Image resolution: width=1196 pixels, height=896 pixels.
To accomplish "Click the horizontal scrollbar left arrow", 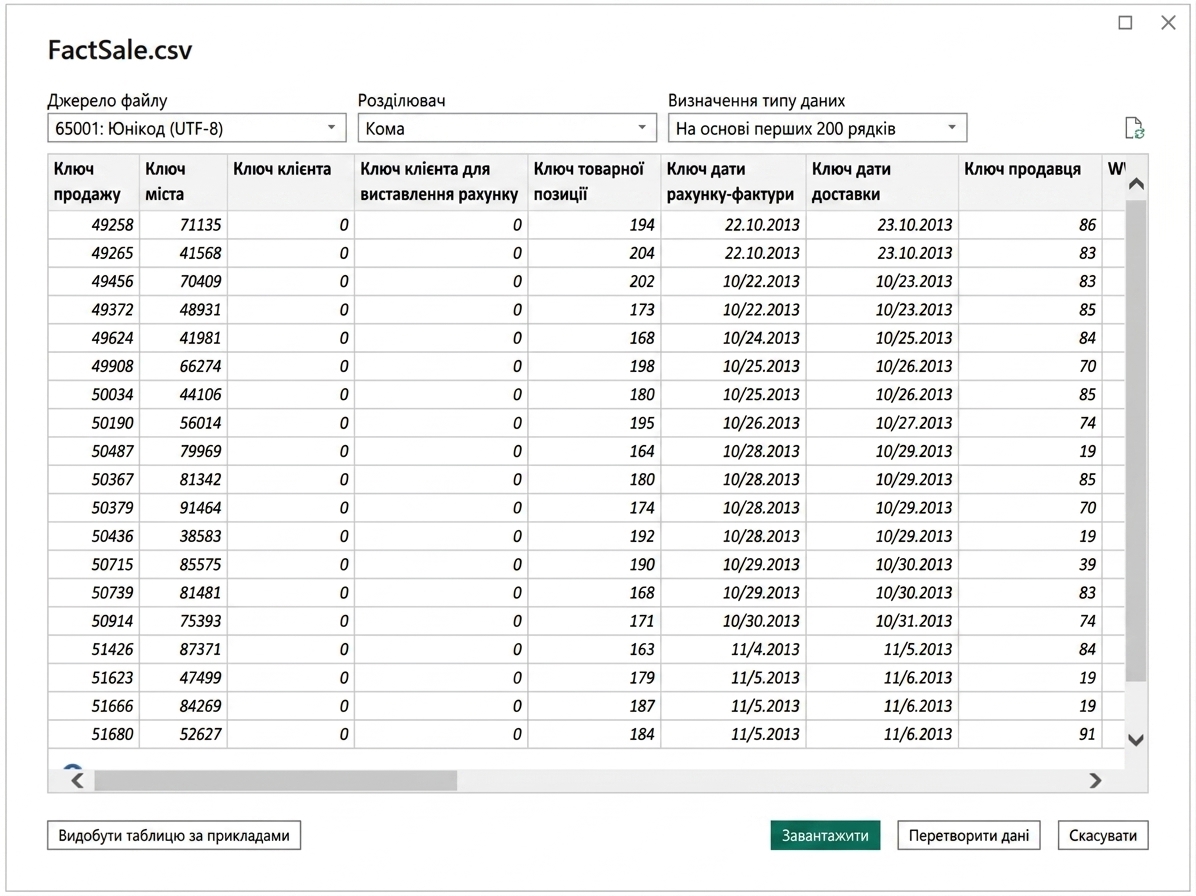I will tap(77, 780).
